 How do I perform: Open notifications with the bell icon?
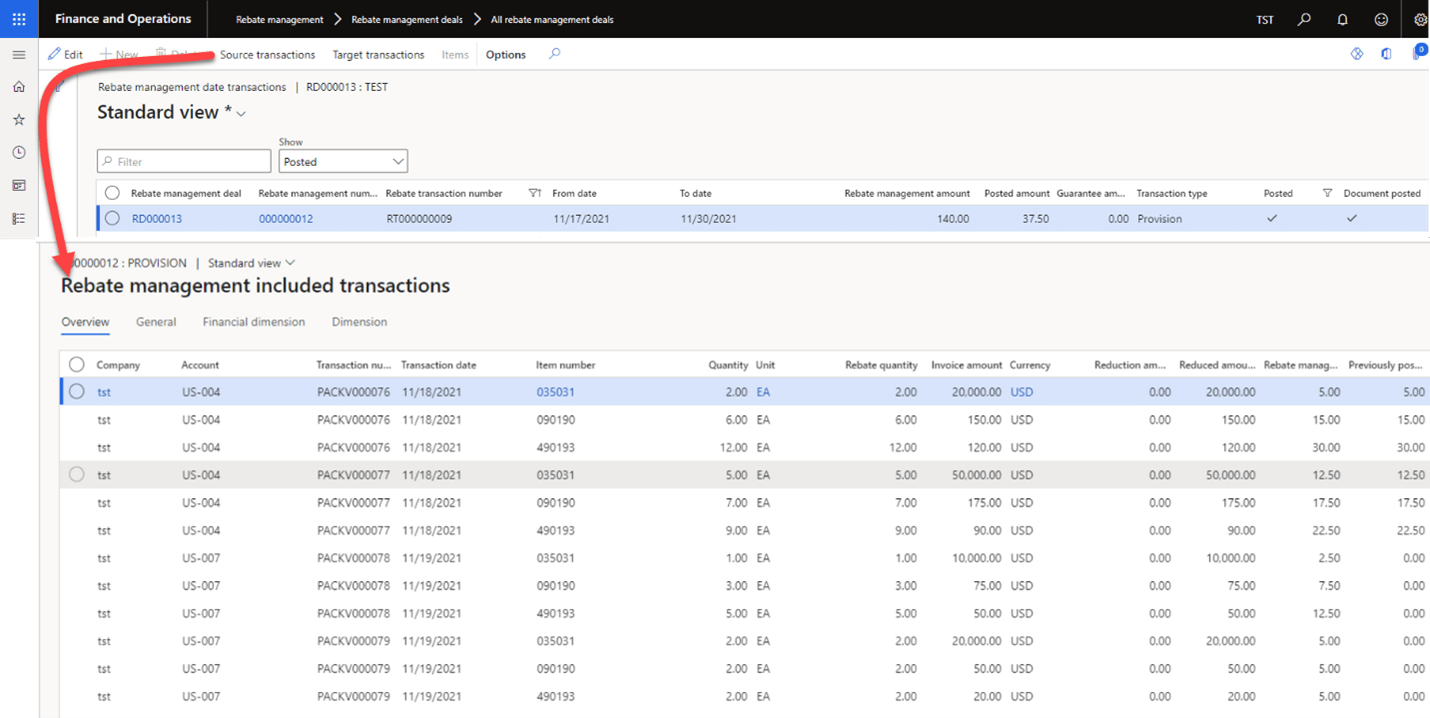(1341, 19)
